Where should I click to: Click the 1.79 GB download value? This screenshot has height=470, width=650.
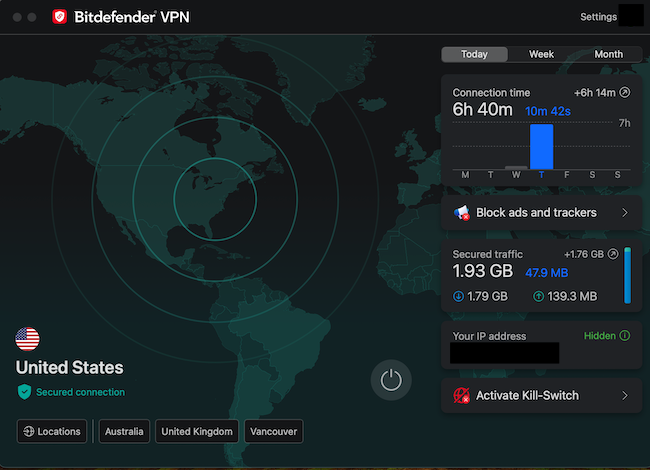coord(487,296)
